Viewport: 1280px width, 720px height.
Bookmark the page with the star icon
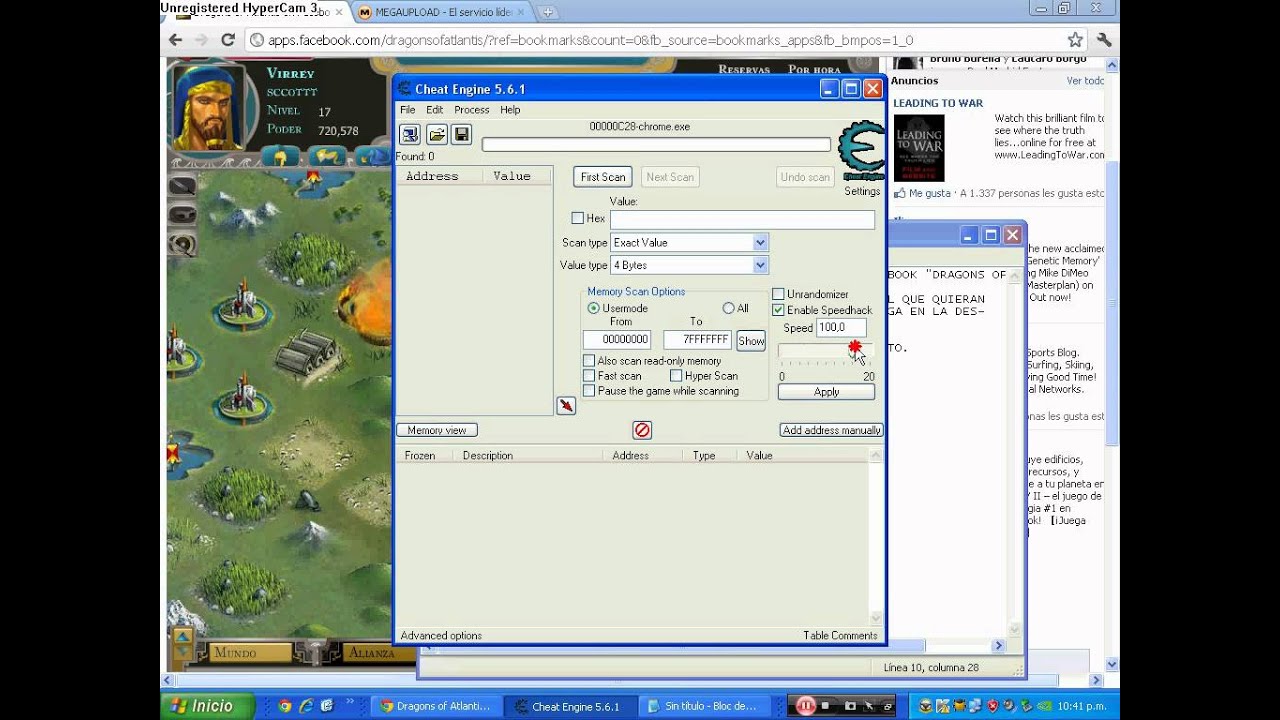(1075, 40)
